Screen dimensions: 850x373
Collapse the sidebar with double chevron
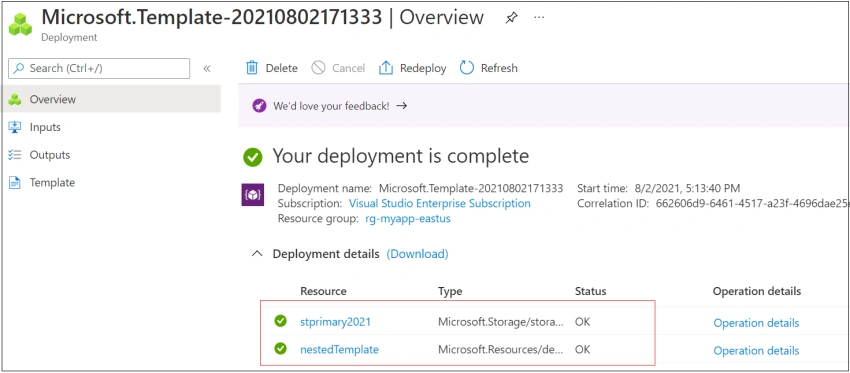(x=207, y=68)
